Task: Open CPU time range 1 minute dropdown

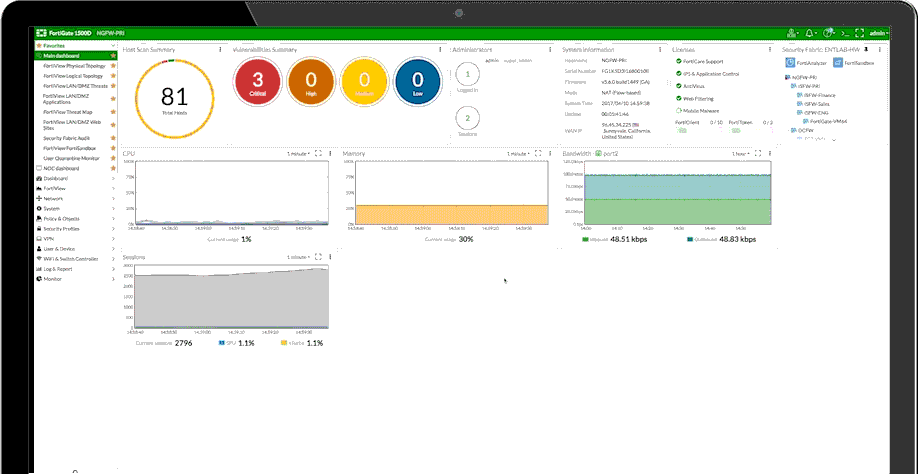Action: [x=299, y=153]
